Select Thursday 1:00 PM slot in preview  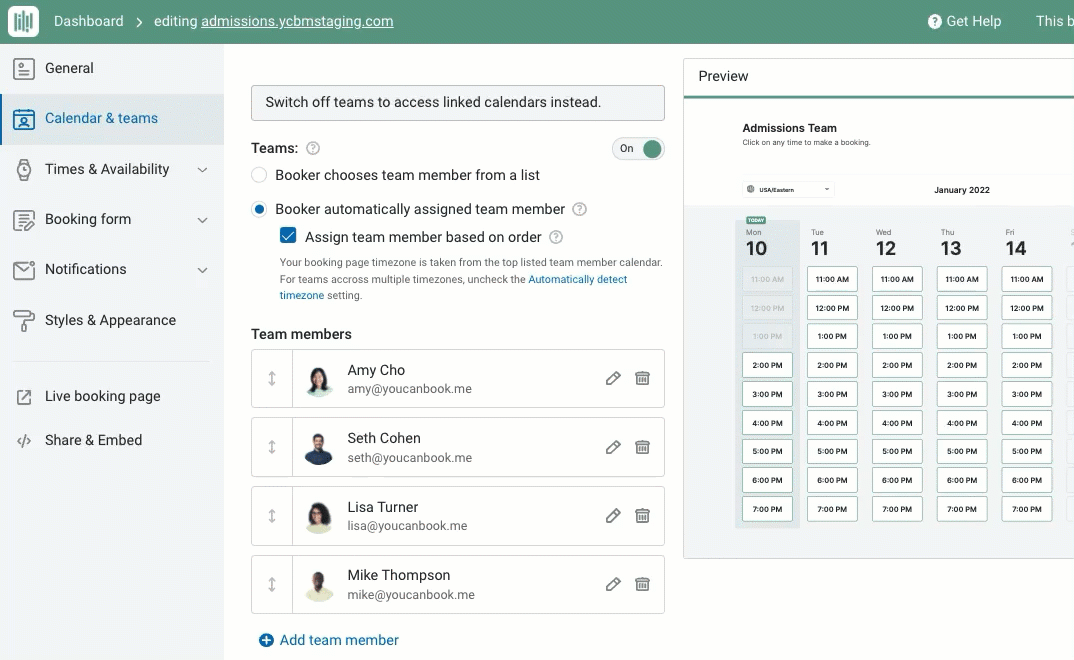[962, 336]
